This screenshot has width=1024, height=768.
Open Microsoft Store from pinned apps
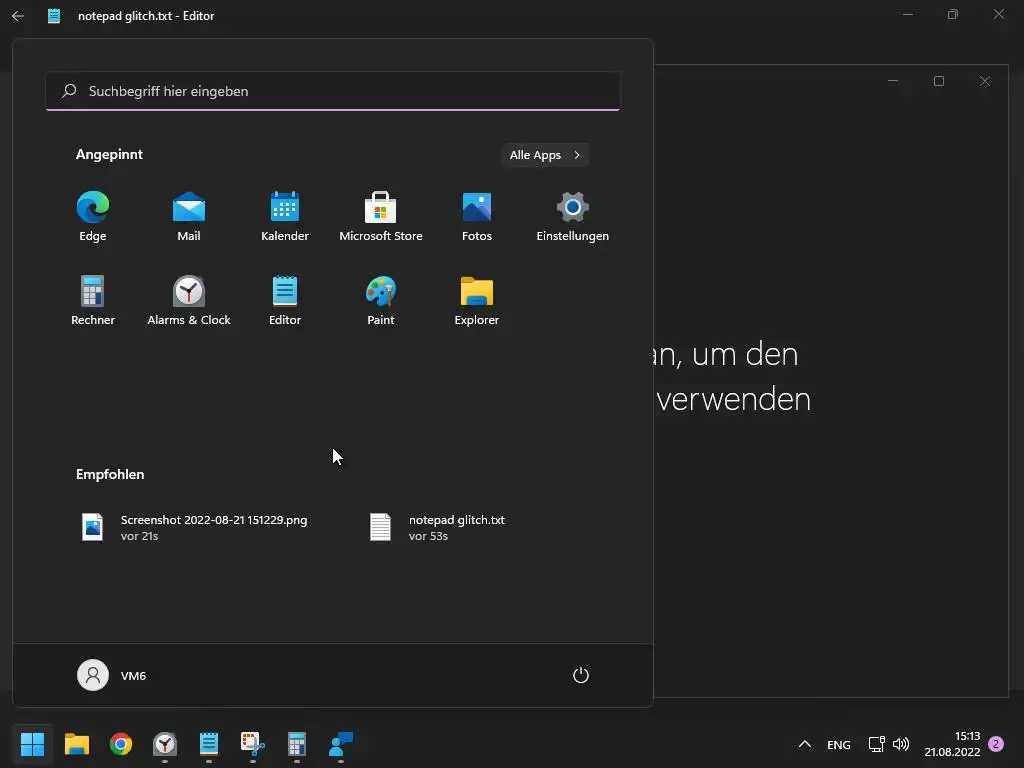click(381, 216)
